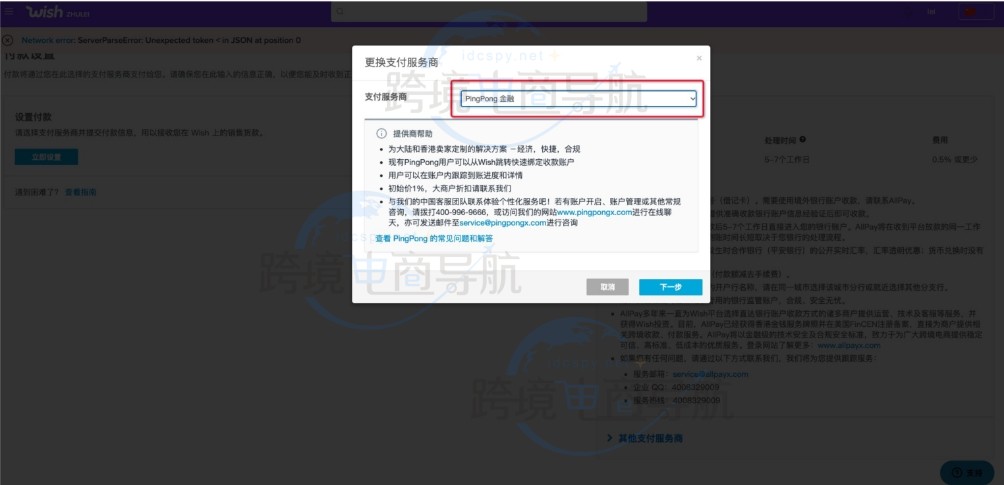Open the www.allpayx.com link
1004x485 pixels.
[x=849, y=345]
